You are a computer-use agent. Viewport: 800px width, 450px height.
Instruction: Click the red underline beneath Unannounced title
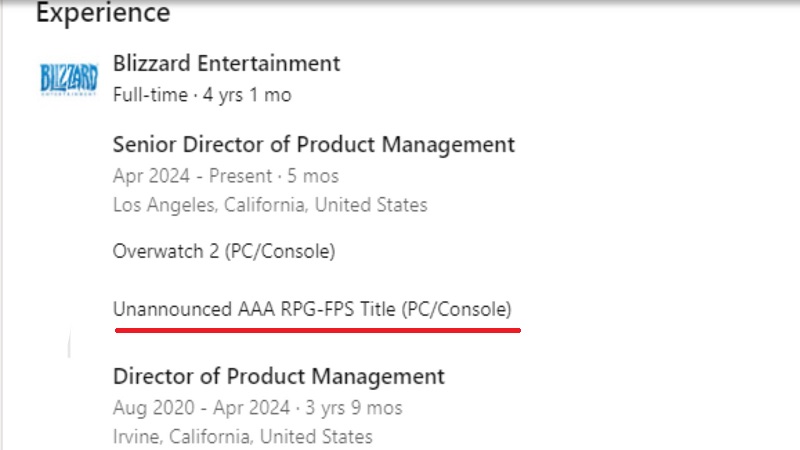[x=317, y=328]
